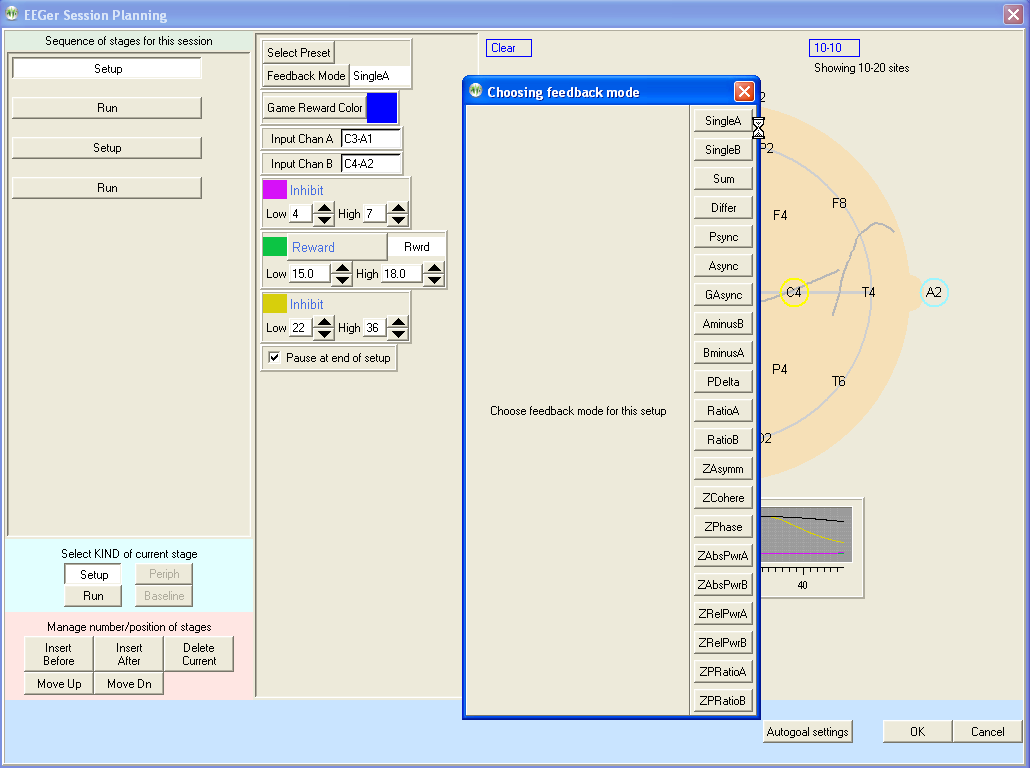Increase the yellow Inhibit High value
Image resolution: width=1030 pixels, height=768 pixels.
tap(398, 322)
